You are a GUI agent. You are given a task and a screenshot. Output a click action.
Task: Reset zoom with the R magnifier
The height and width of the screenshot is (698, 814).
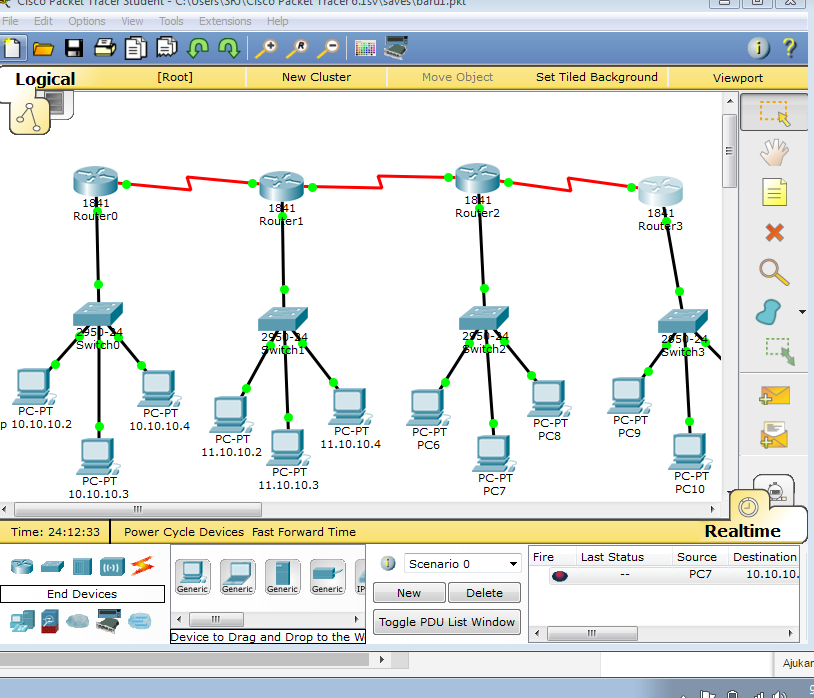[297, 48]
